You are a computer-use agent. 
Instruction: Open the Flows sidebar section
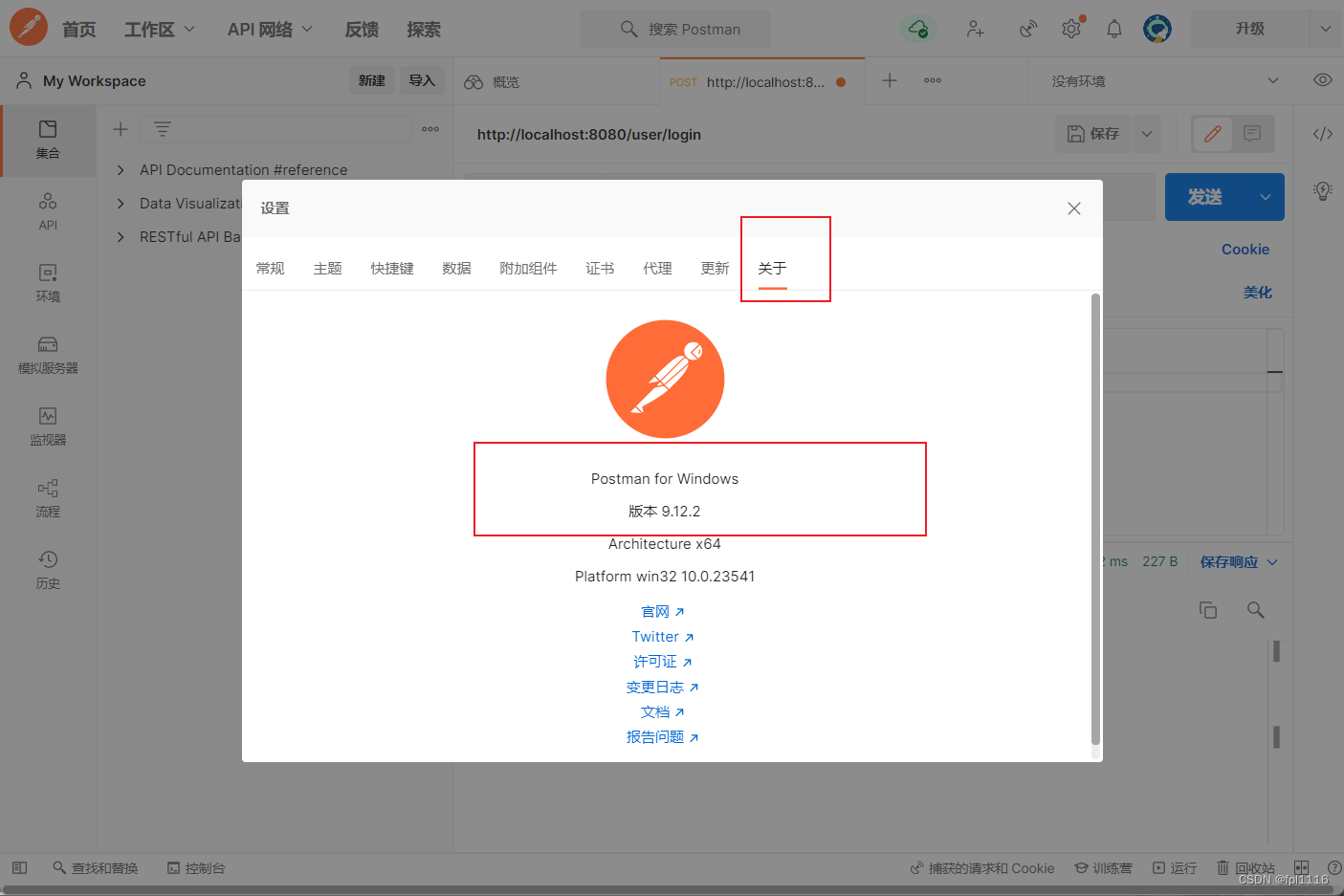coord(48,498)
